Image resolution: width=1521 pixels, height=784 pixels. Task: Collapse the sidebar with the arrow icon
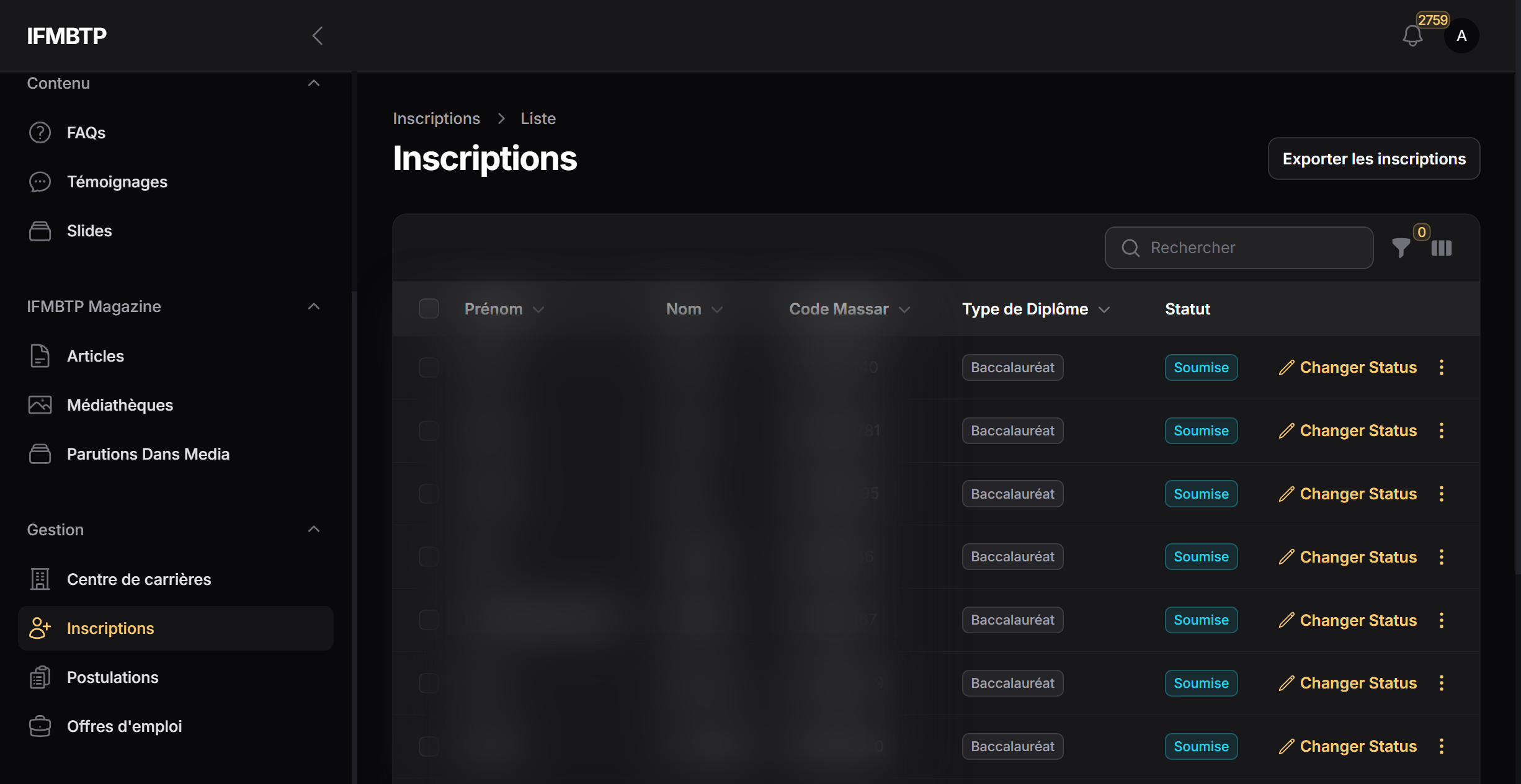pyautogui.click(x=317, y=36)
